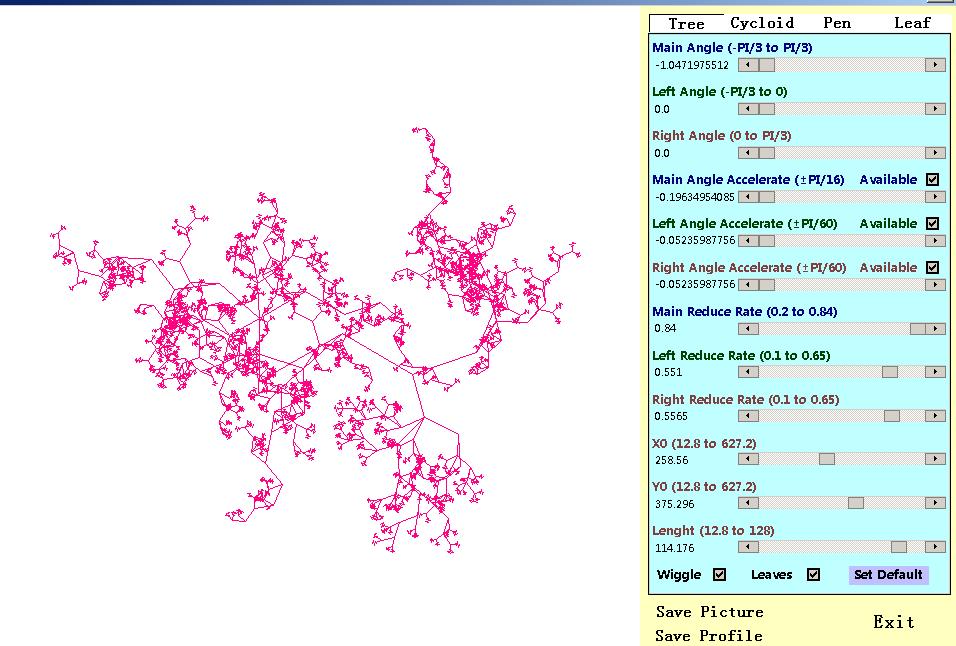Image resolution: width=956 pixels, height=646 pixels.
Task: Increase Right Angle Accelerate with right arrow
Action: [x=935, y=285]
